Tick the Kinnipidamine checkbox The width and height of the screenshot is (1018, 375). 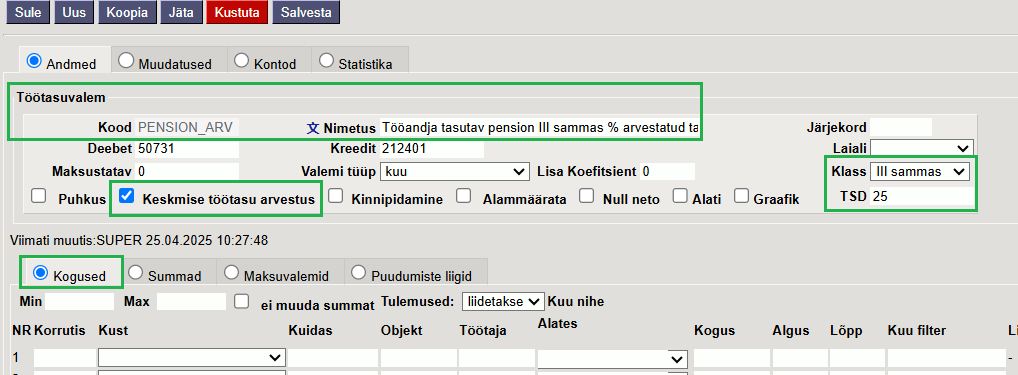click(x=336, y=196)
